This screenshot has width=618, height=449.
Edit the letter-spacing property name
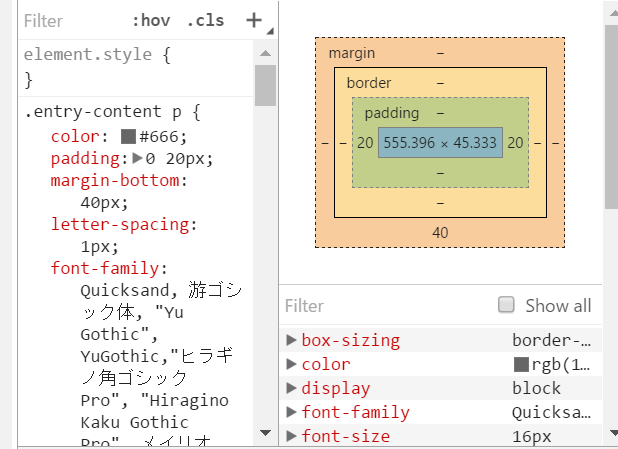point(120,225)
